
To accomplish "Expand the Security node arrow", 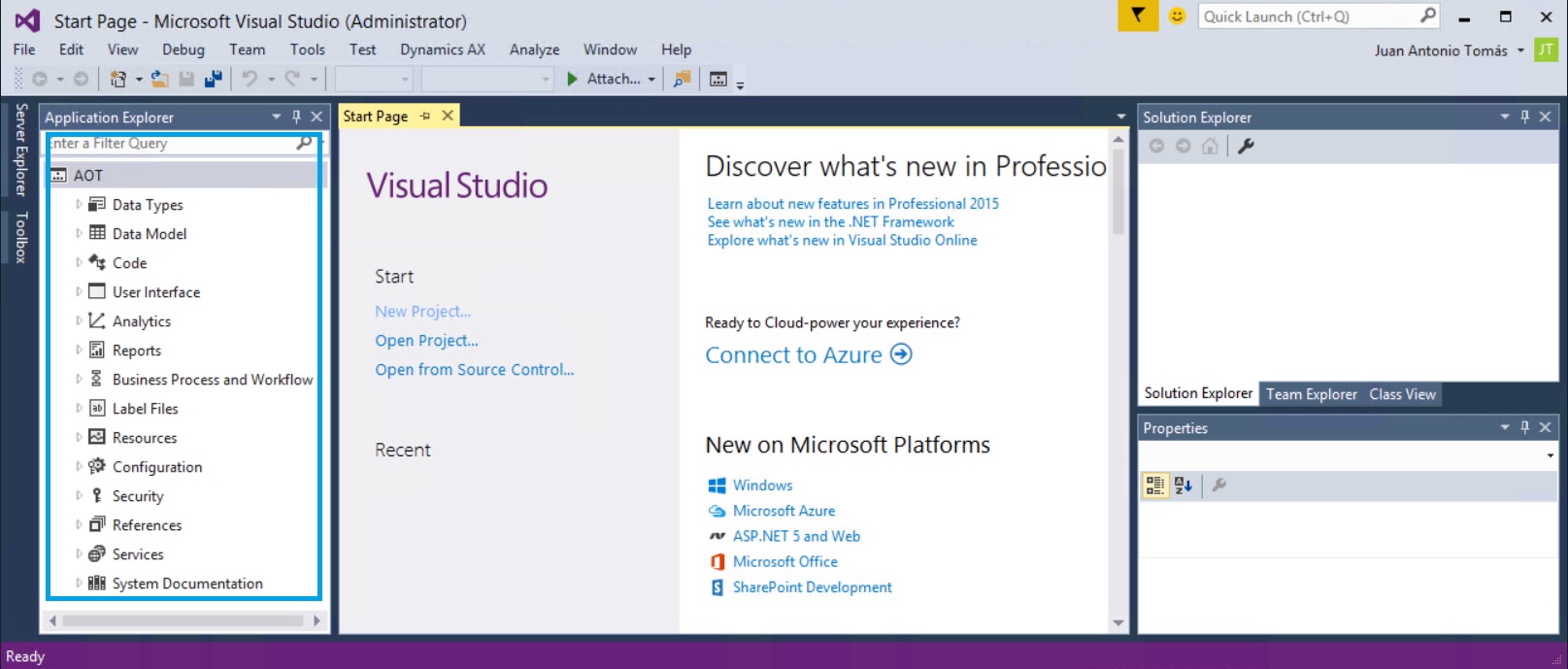I will [x=79, y=495].
